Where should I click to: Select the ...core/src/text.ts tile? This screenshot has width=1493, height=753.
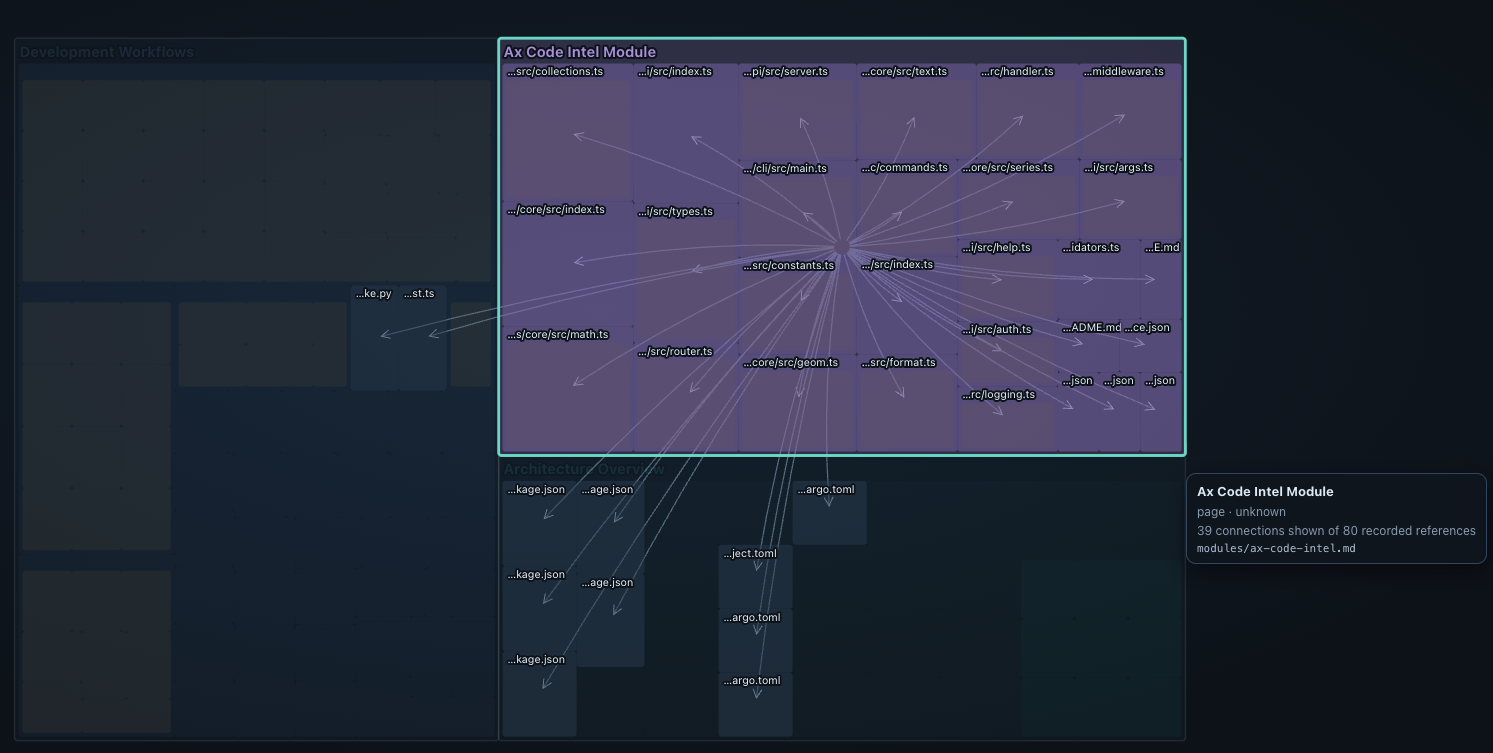click(916, 111)
